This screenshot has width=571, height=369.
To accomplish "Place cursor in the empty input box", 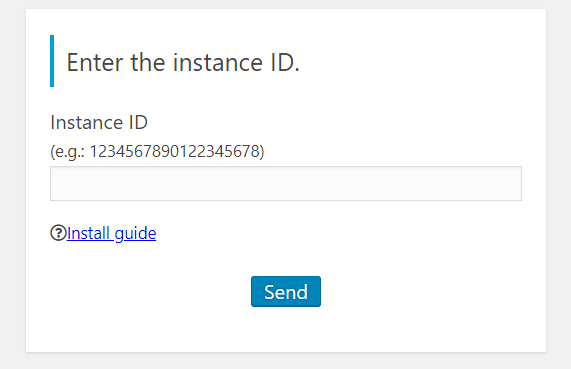I will pyautogui.click(x=286, y=184).
